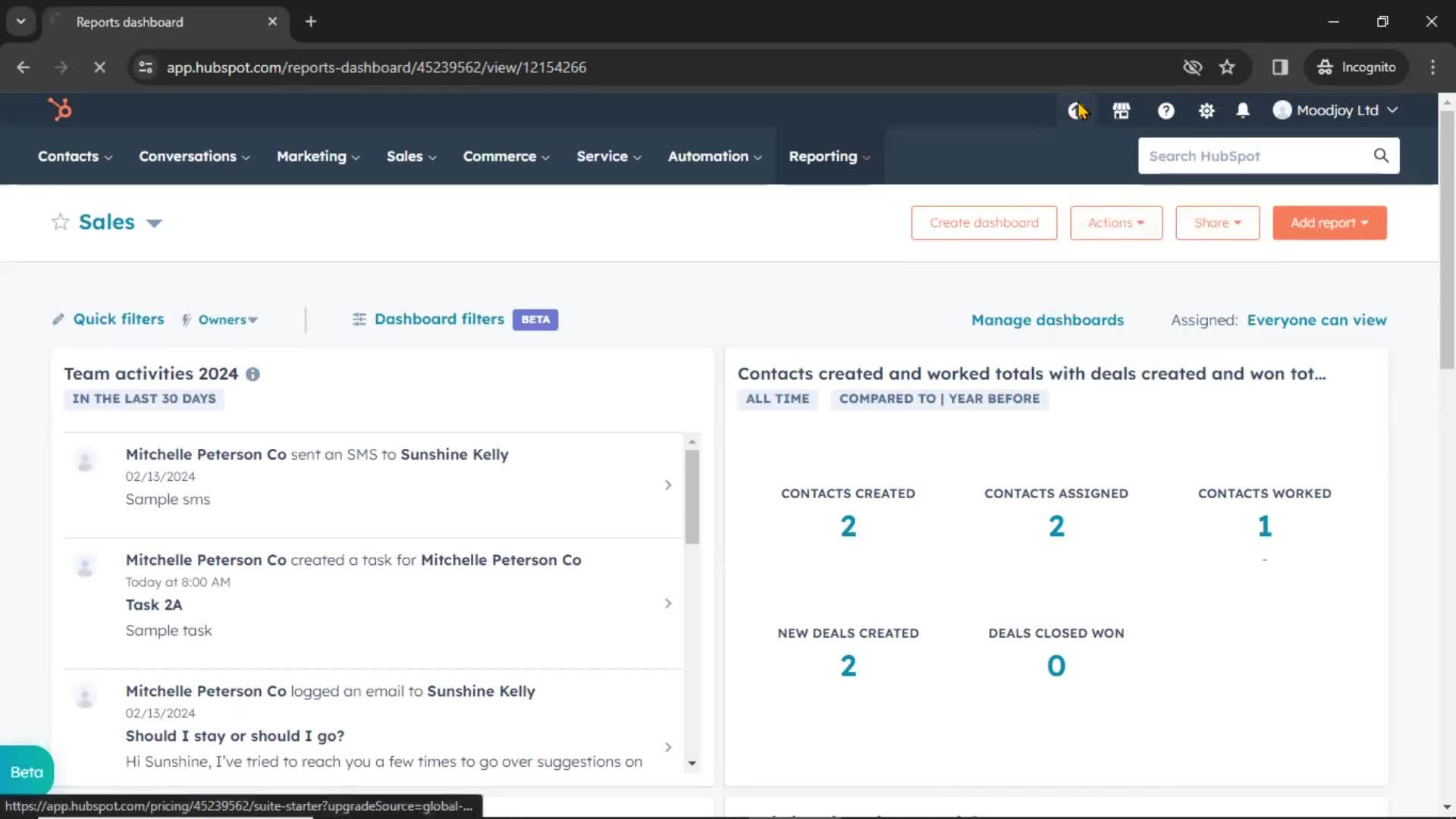The height and width of the screenshot is (819, 1456).
Task: Click the Deals Closed Won value 0
Action: [x=1056, y=666]
